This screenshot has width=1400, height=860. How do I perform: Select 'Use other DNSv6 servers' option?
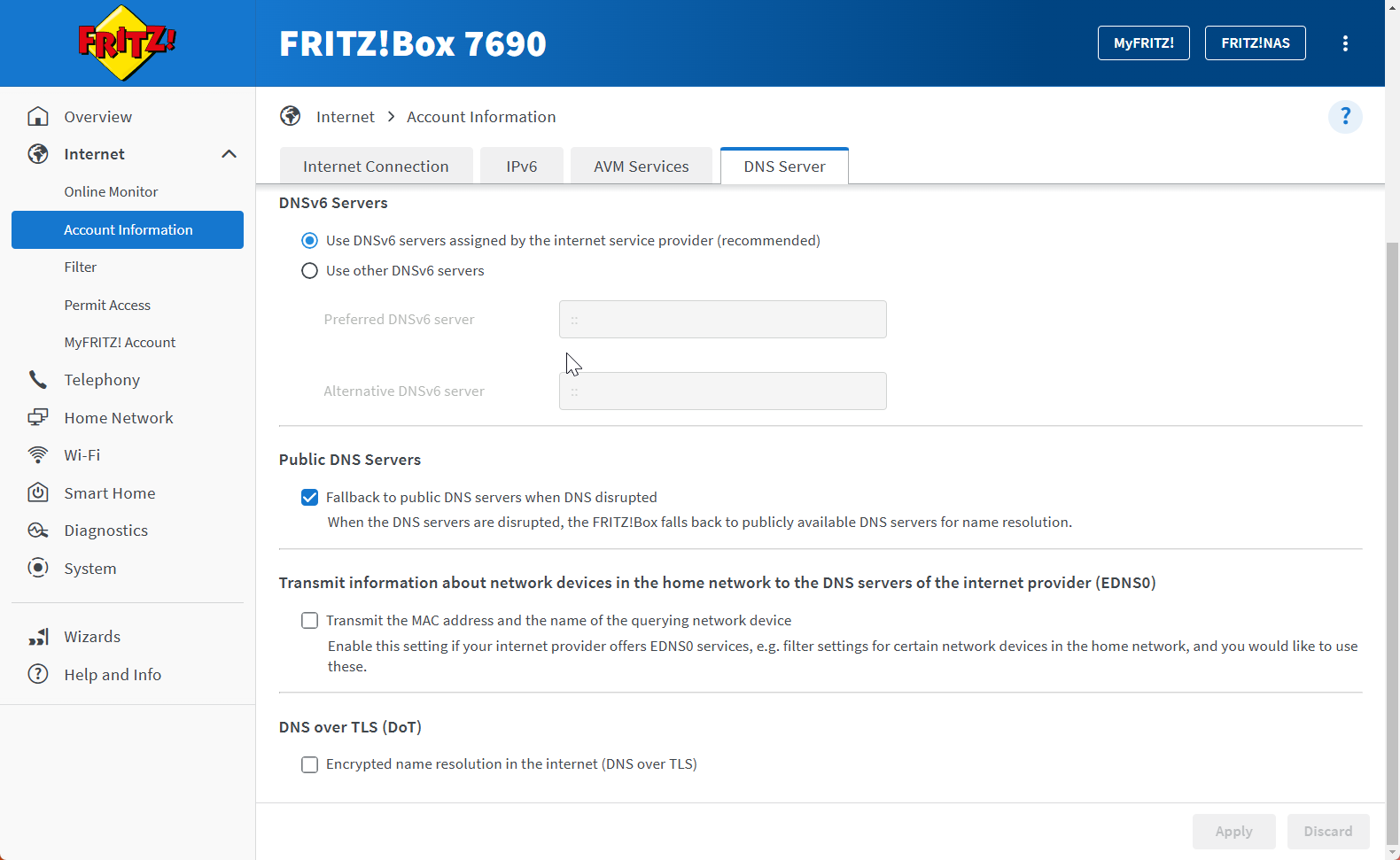(310, 271)
